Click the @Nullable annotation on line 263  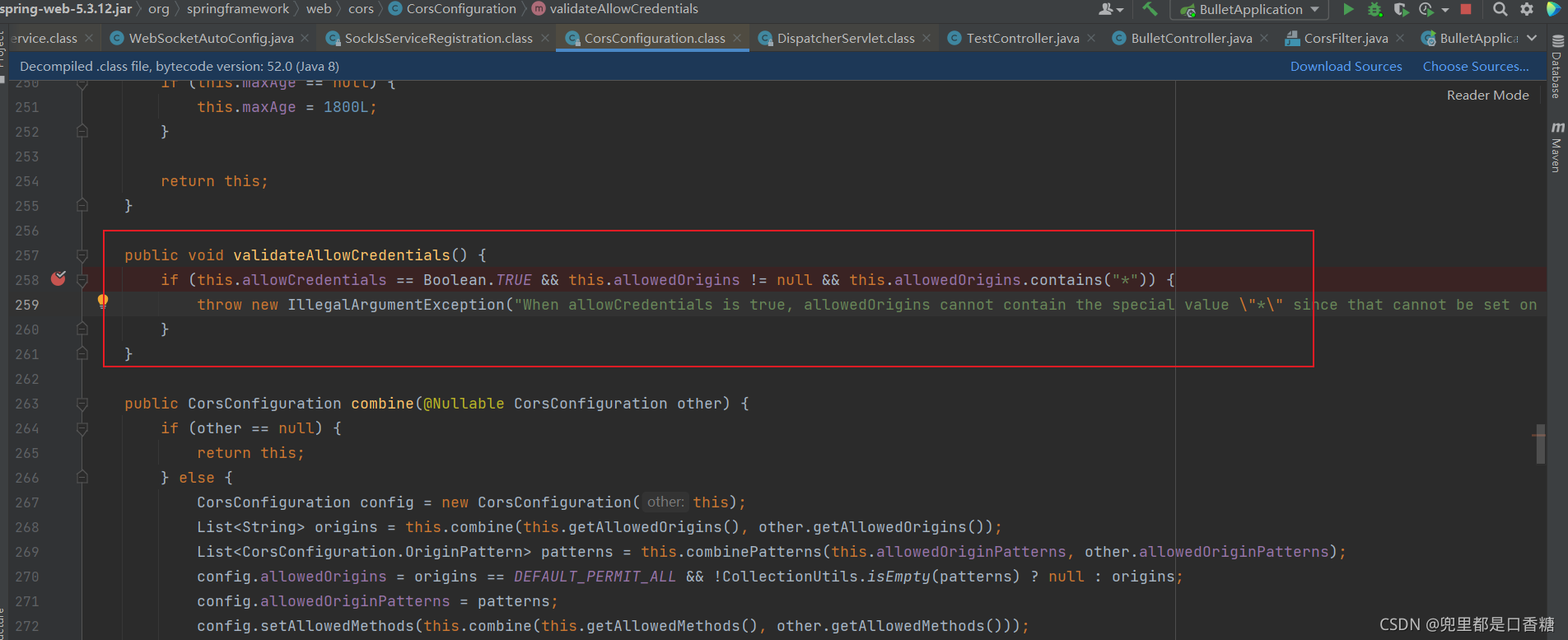pyautogui.click(x=464, y=404)
